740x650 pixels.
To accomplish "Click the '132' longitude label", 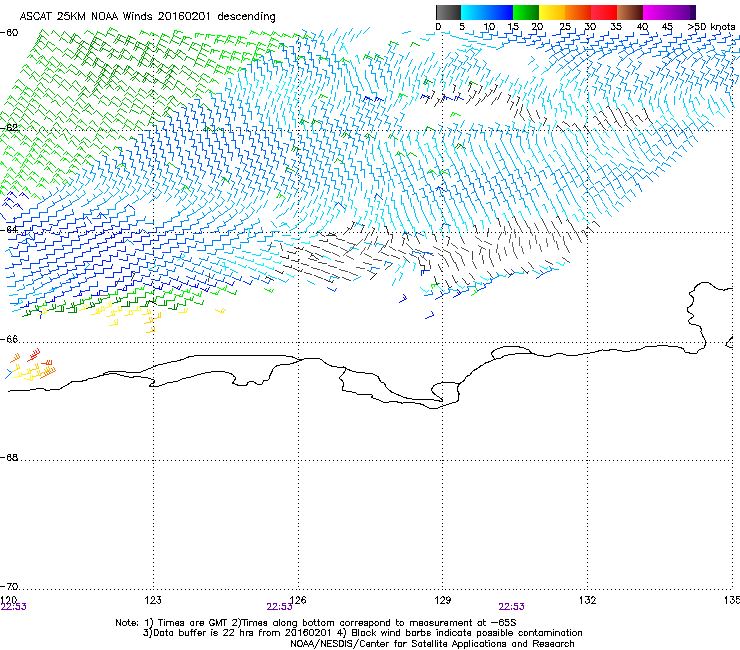I will coord(587,600).
